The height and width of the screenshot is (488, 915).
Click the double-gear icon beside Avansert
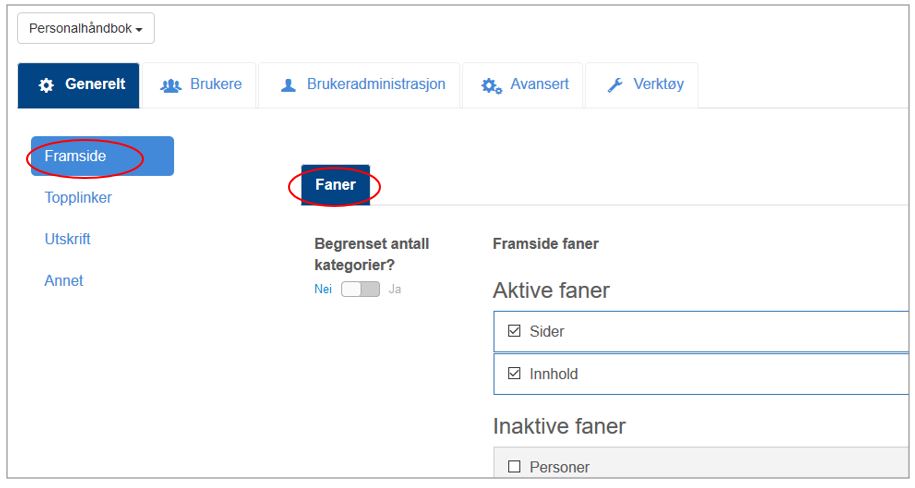click(x=491, y=86)
